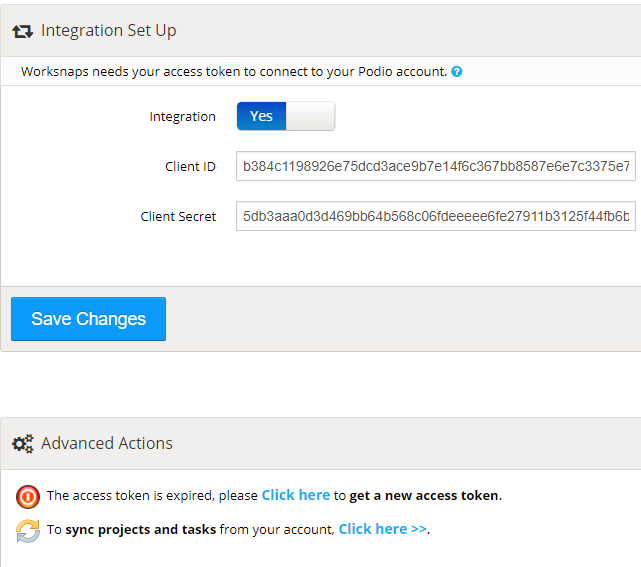Click the orange sync arrows icon

click(28, 531)
